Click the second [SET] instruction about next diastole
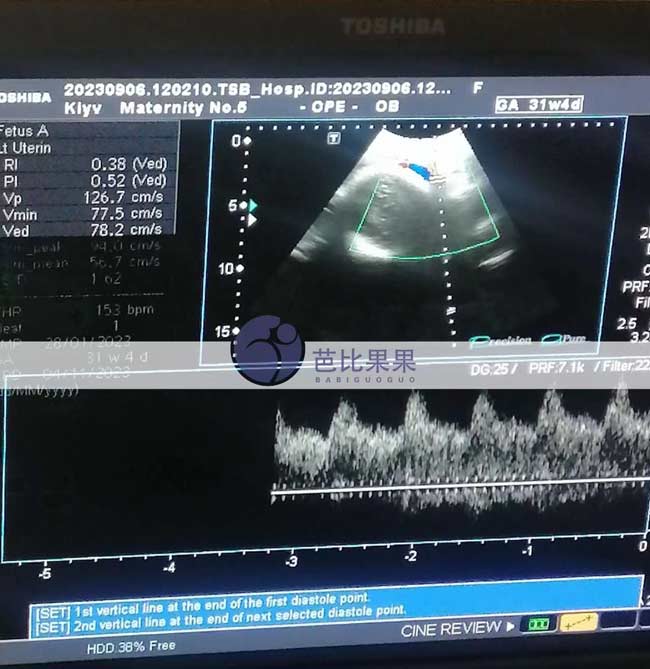Image resolution: width=650 pixels, height=669 pixels. pyautogui.click(x=221, y=620)
